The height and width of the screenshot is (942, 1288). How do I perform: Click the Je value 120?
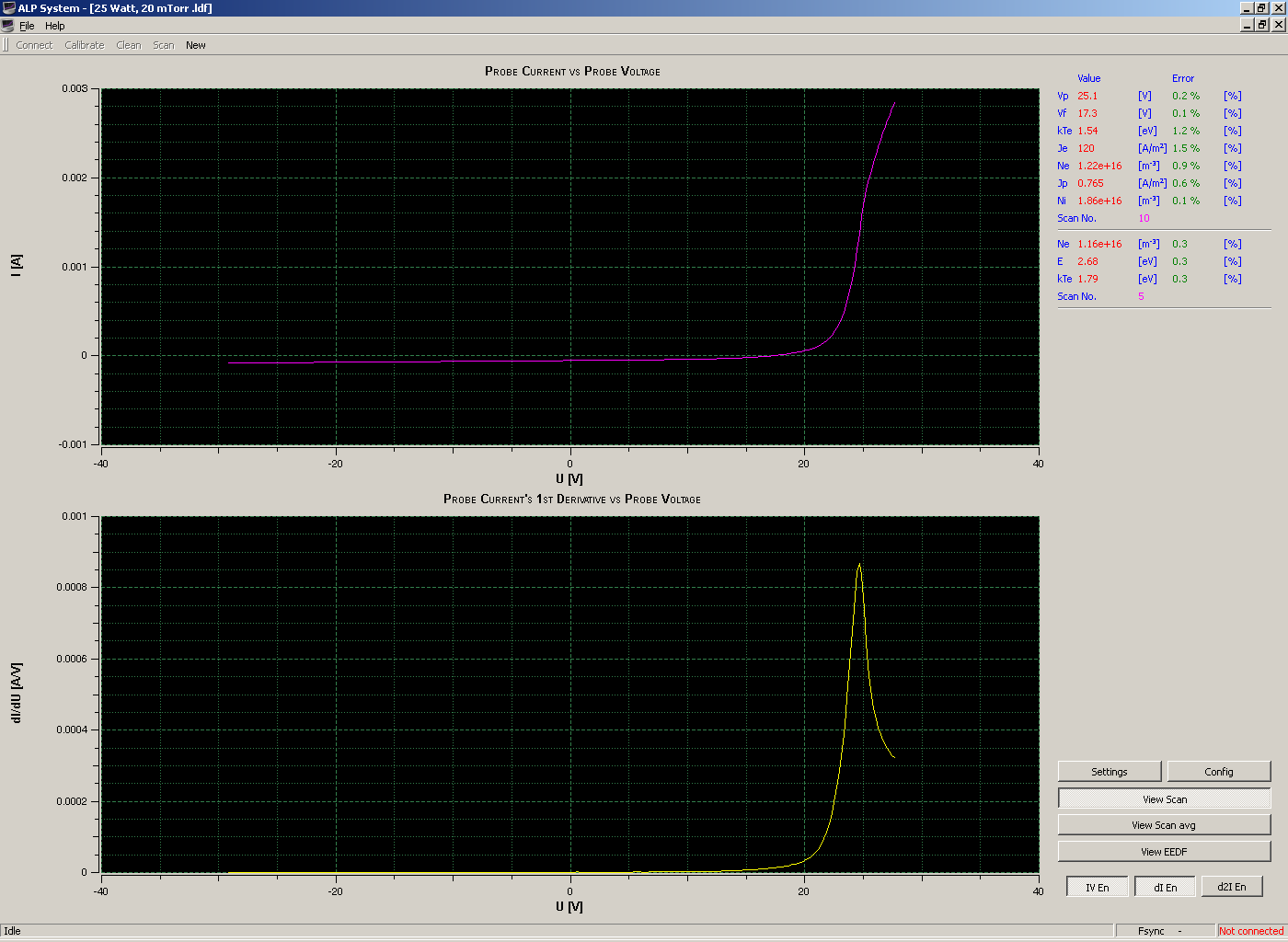tap(1087, 148)
